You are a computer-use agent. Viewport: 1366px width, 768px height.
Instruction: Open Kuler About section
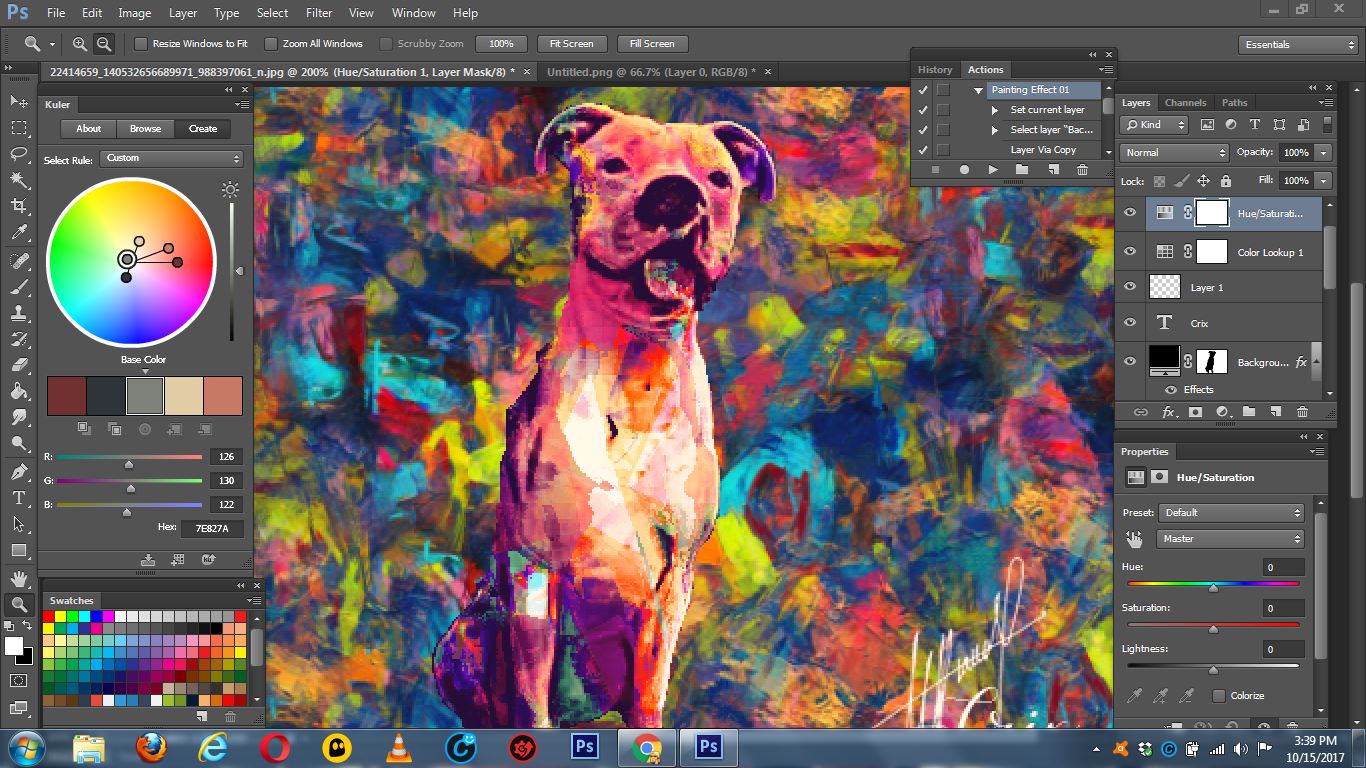(x=89, y=128)
